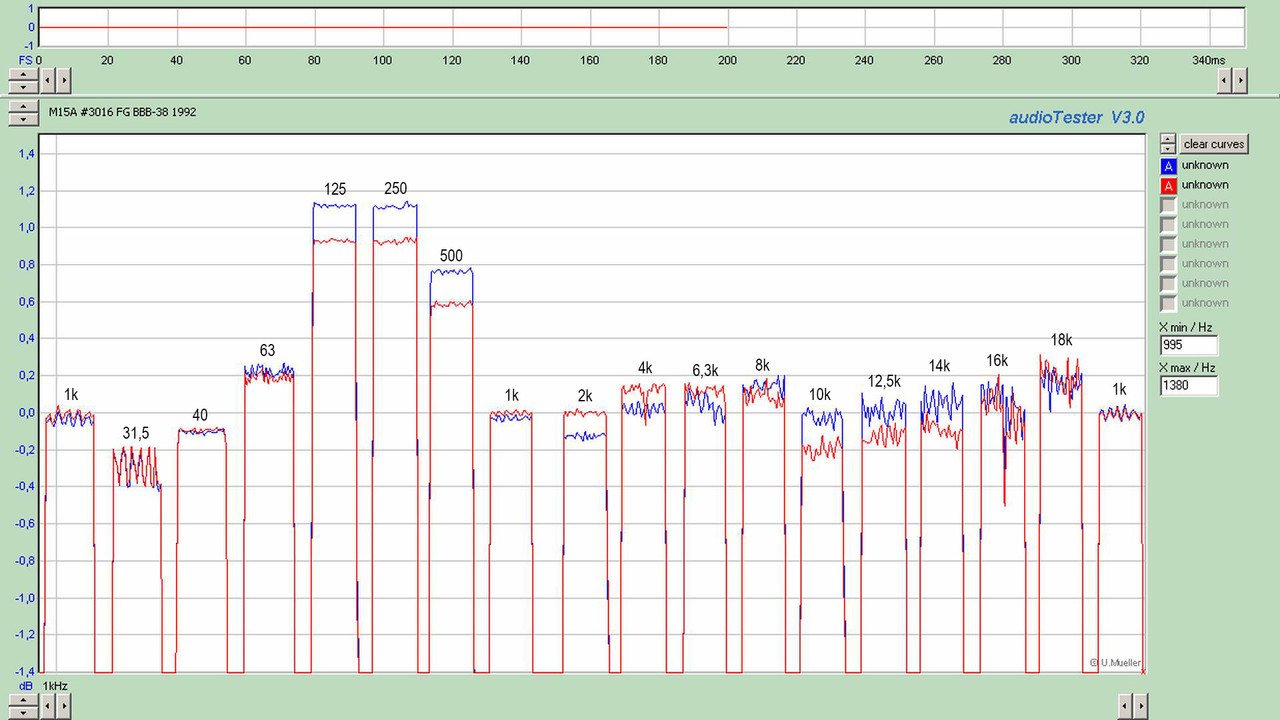1280x720 pixels.
Task: Click the 250 frequency label on the graph
Action: (x=395, y=189)
